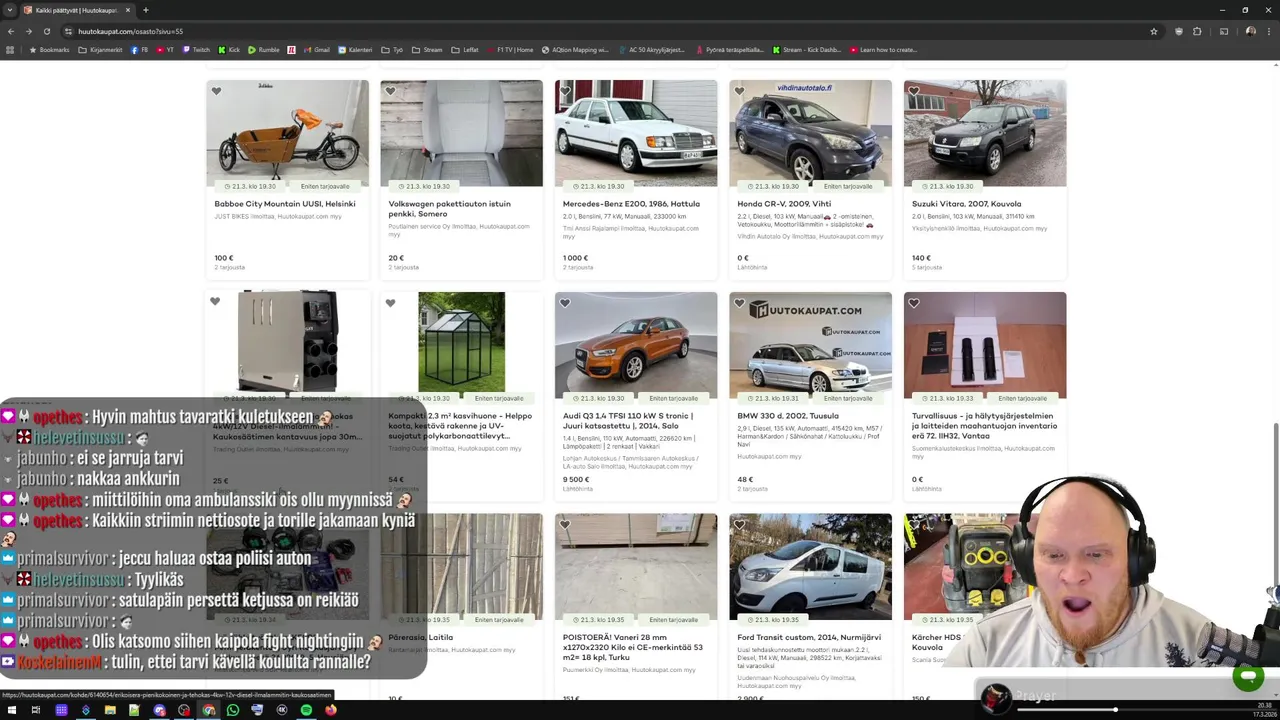Open the Learn how to create bookmark
The height and width of the screenshot is (720, 1280).
click(x=883, y=50)
